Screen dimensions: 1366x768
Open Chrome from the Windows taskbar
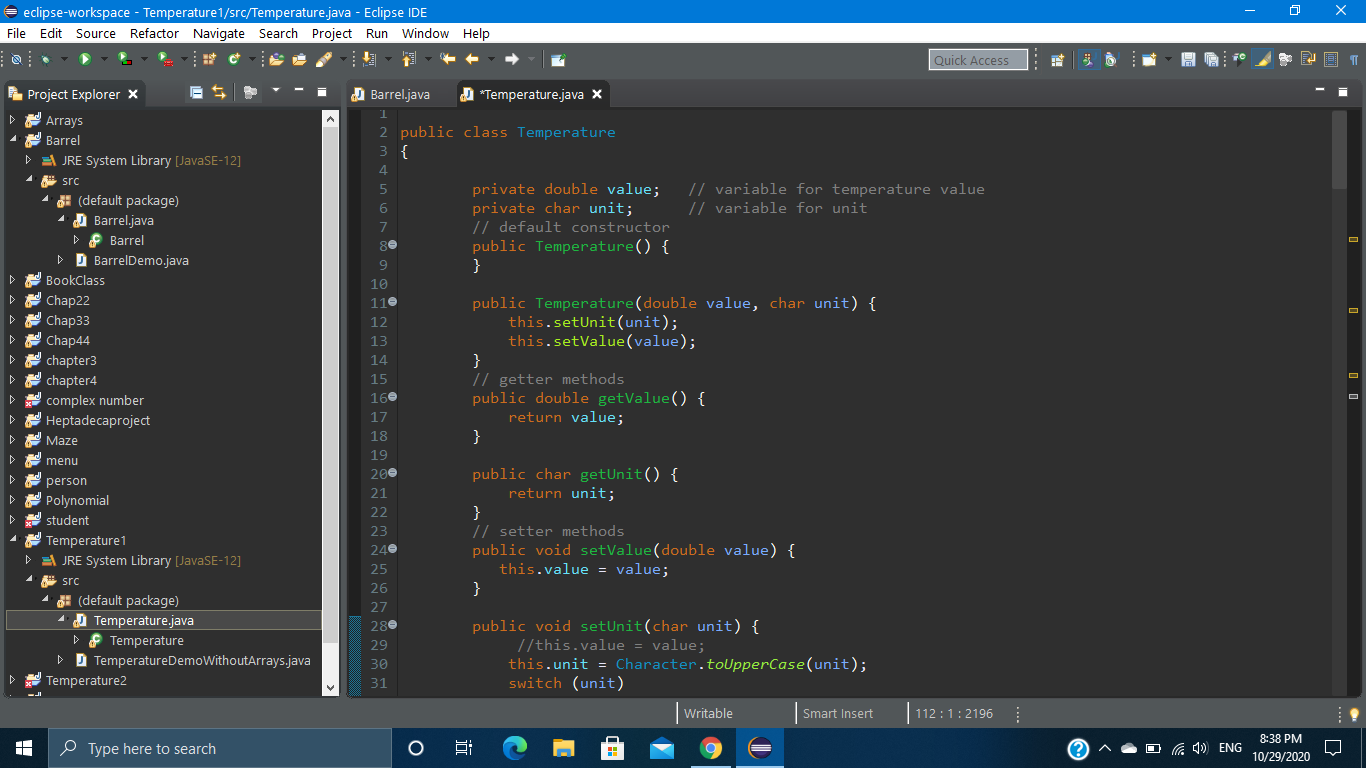tap(710, 748)
